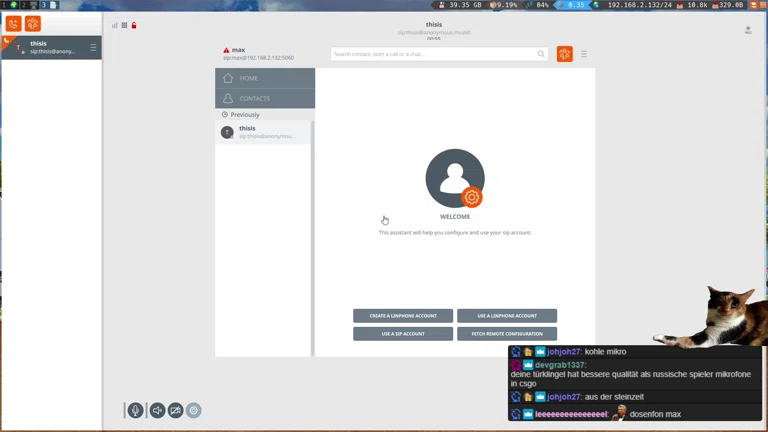Open the hamburger main menu
Screen dimensions: 768x432
tap(584, 54)
